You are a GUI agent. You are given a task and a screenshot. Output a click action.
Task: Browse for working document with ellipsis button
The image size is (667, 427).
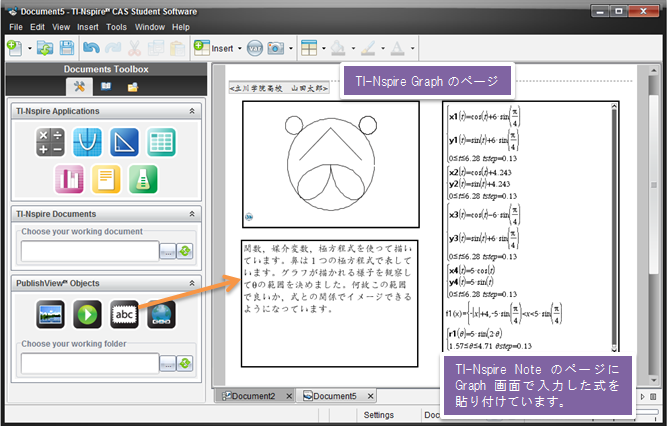(x=168, y=252)
